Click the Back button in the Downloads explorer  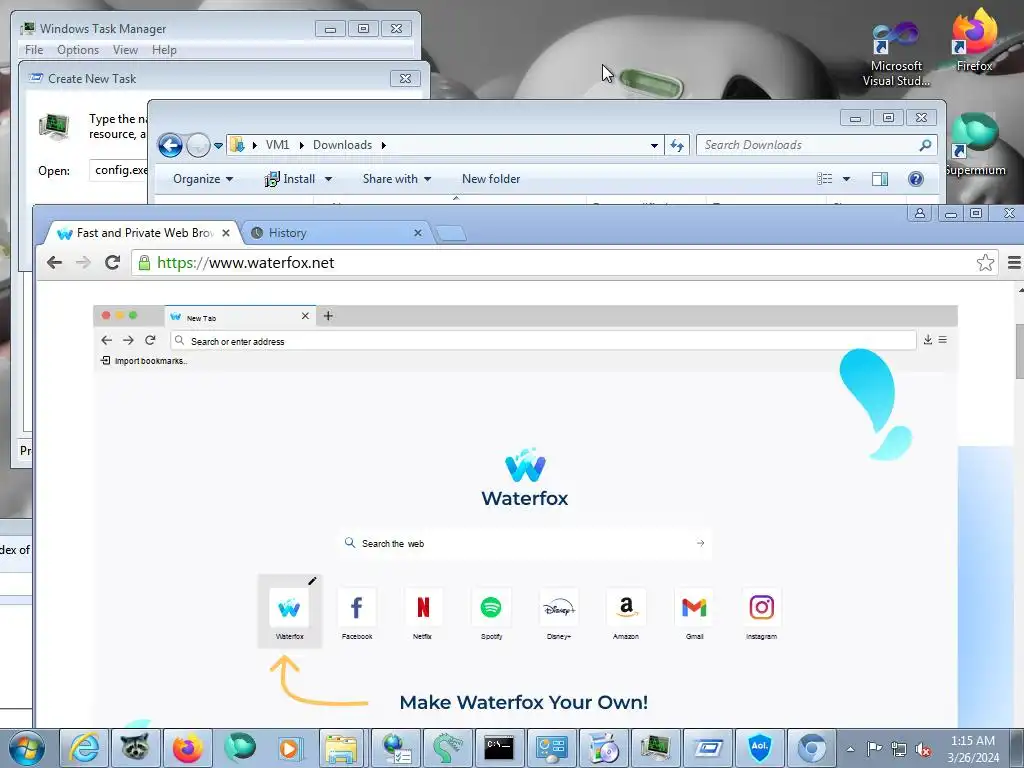[170, 145]
